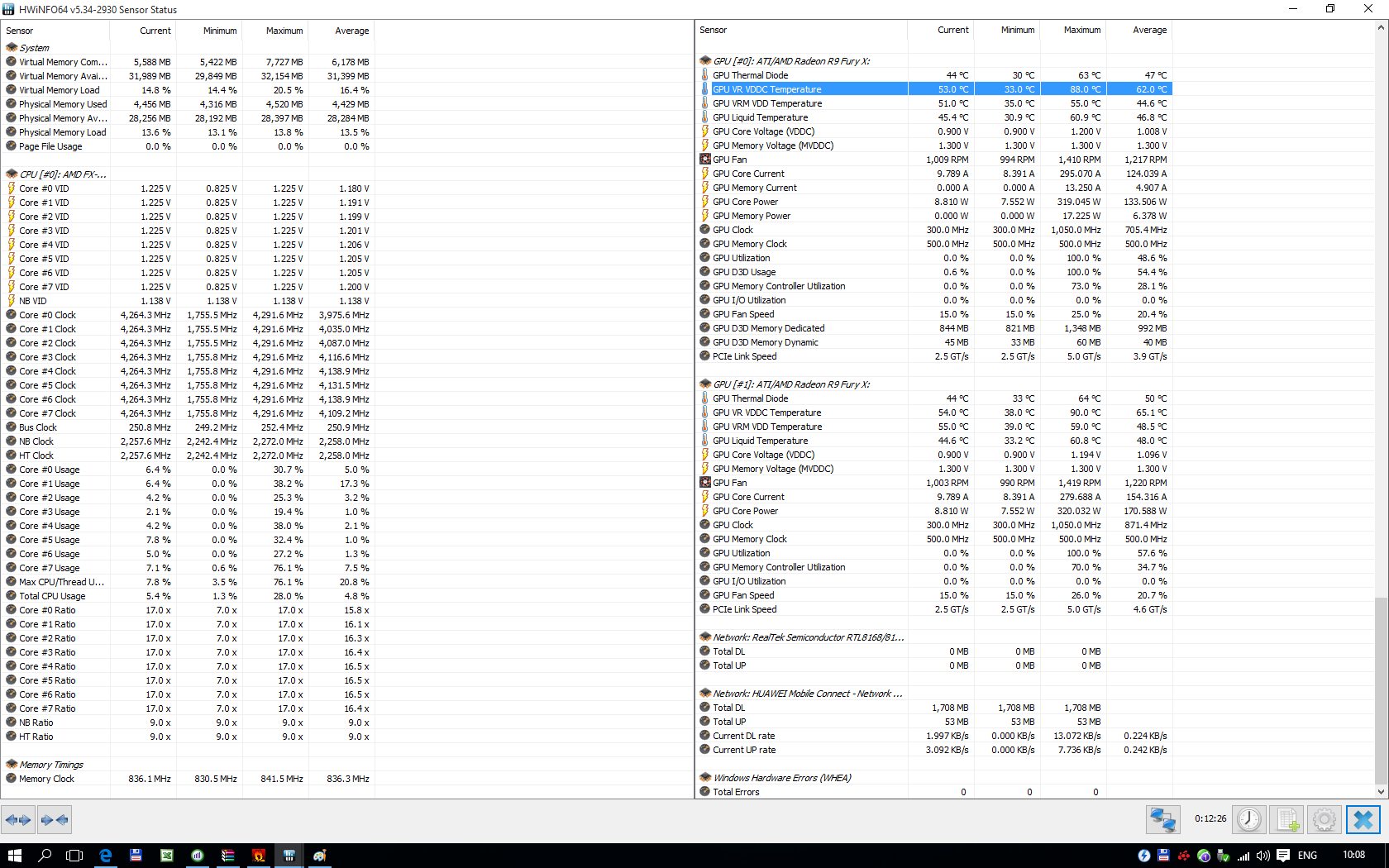Click the Current column header in left pane
Viewport: 1389px width, 868px height.
point(142,31)
